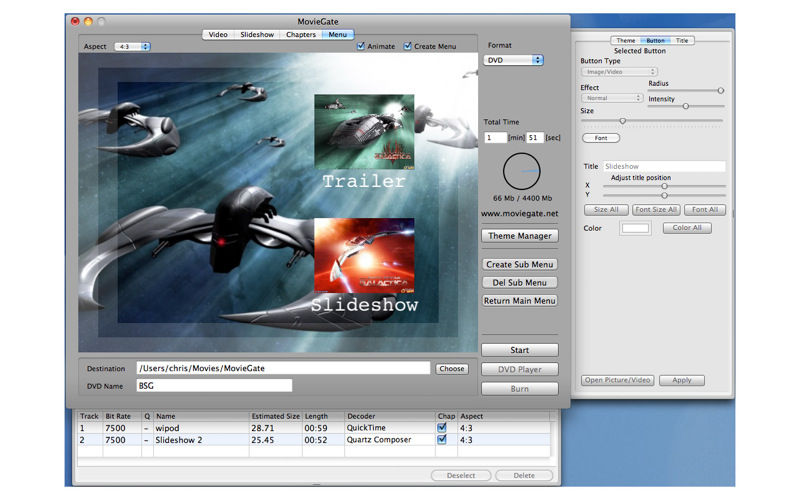
Task: Open the Slideshow tab
Action: pyautogui.click(x=257, y=35)
